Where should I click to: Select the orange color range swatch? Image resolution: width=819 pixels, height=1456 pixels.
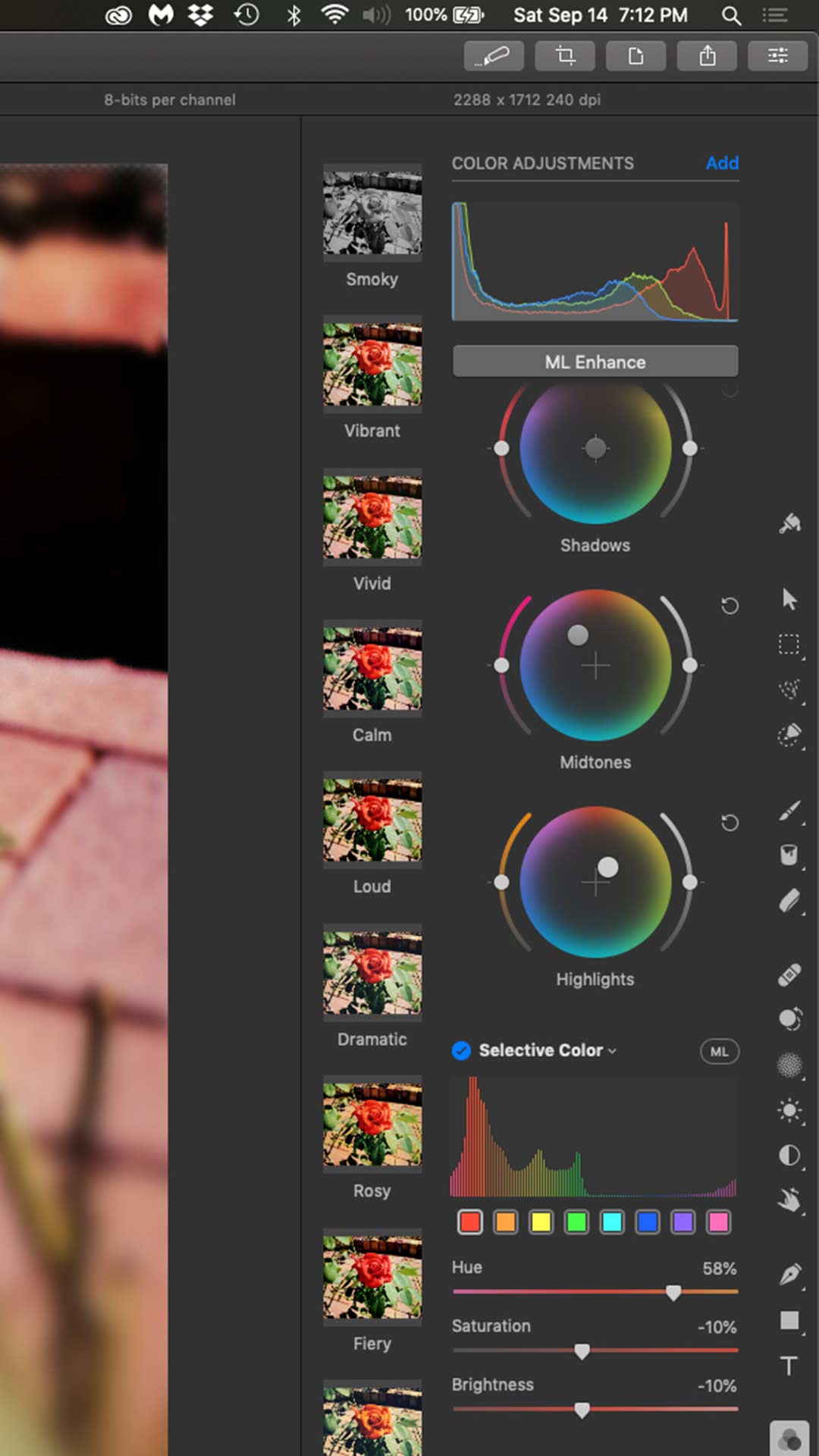(506, 1222)
